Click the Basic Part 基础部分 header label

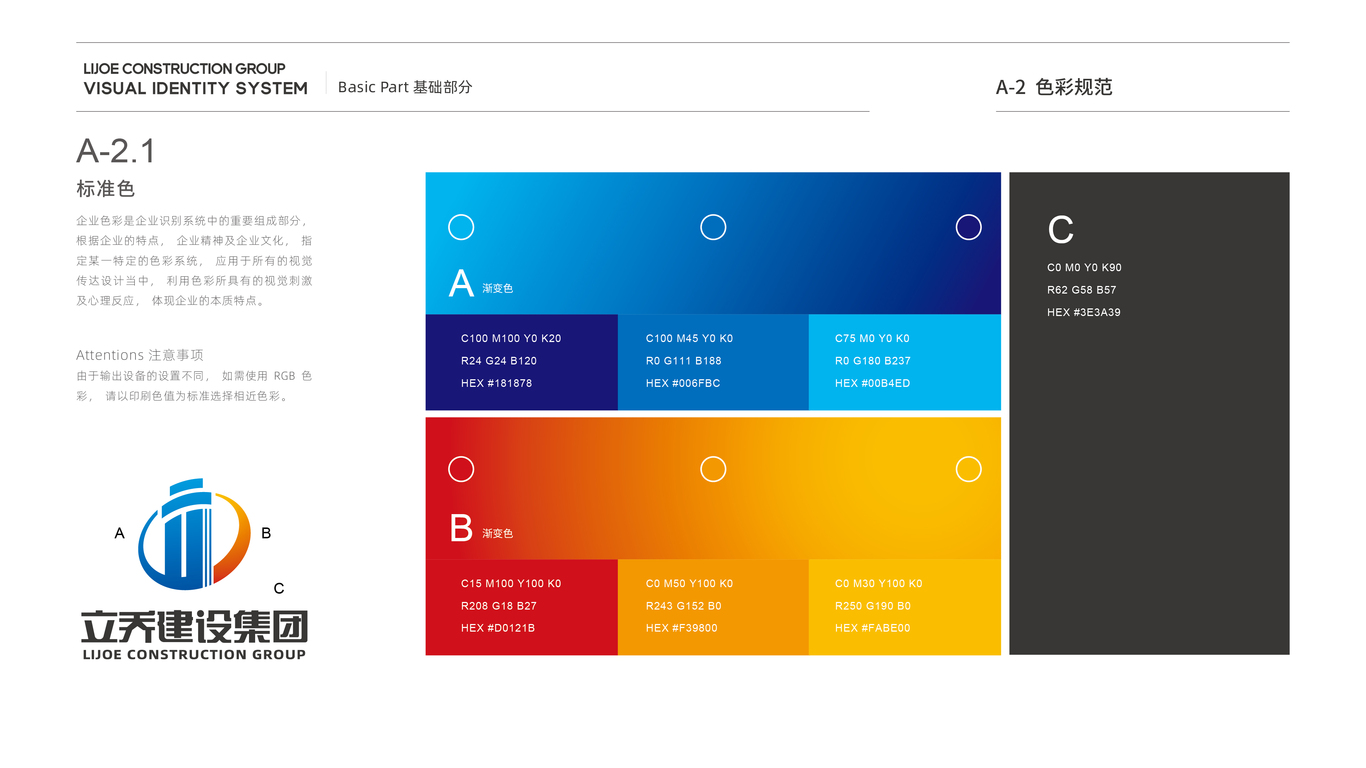click(x=405, y=87)
